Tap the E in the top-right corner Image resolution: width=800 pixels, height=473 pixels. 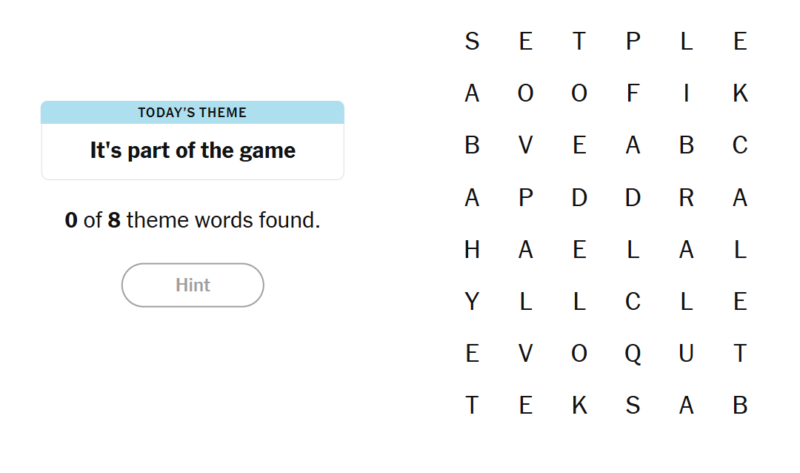click(x=740, y=42)
